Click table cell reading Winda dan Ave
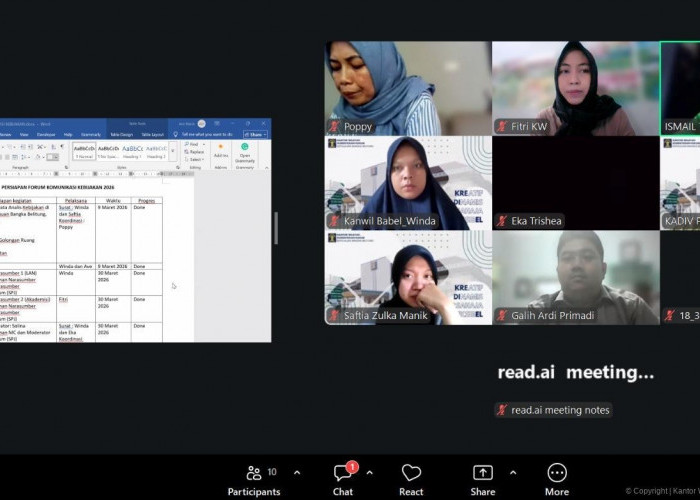700x500 pixels. 76,266
